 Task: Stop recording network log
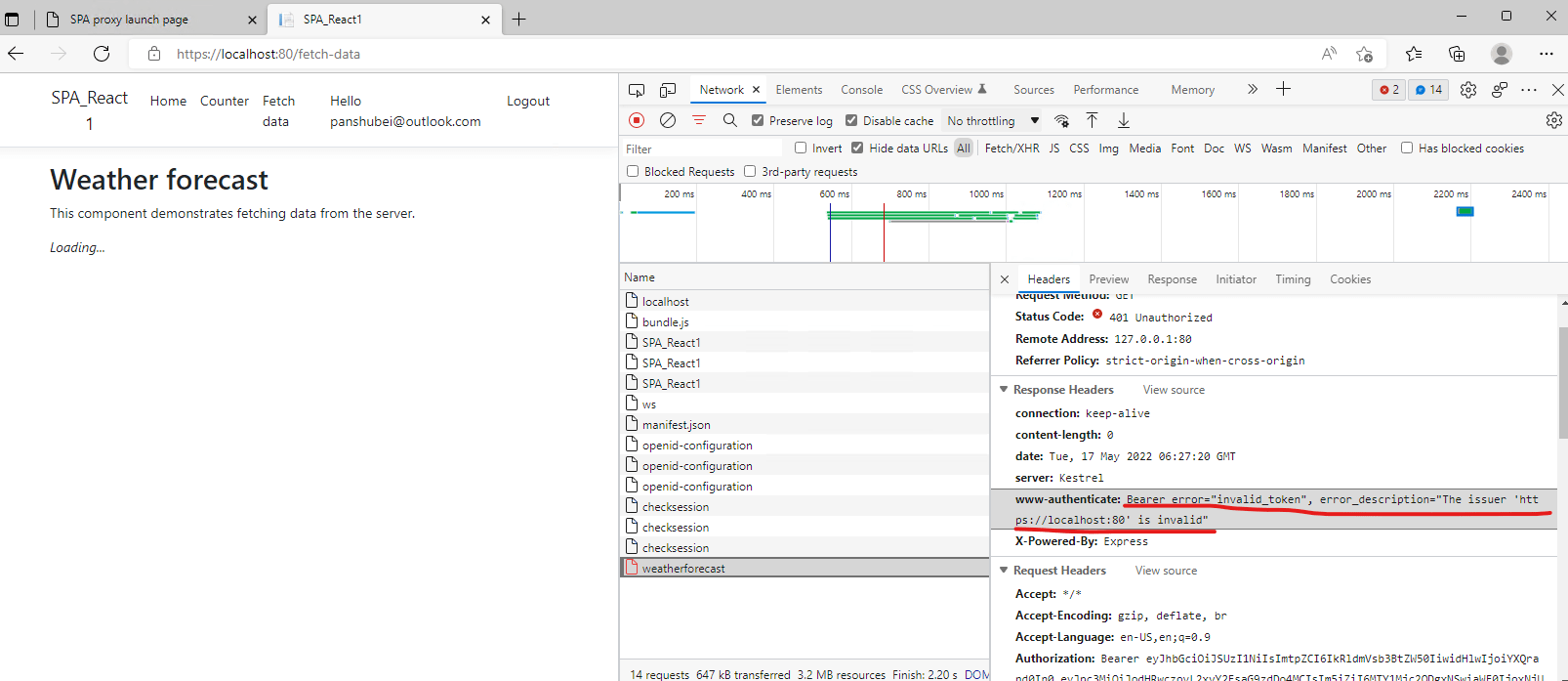point(637,120)
